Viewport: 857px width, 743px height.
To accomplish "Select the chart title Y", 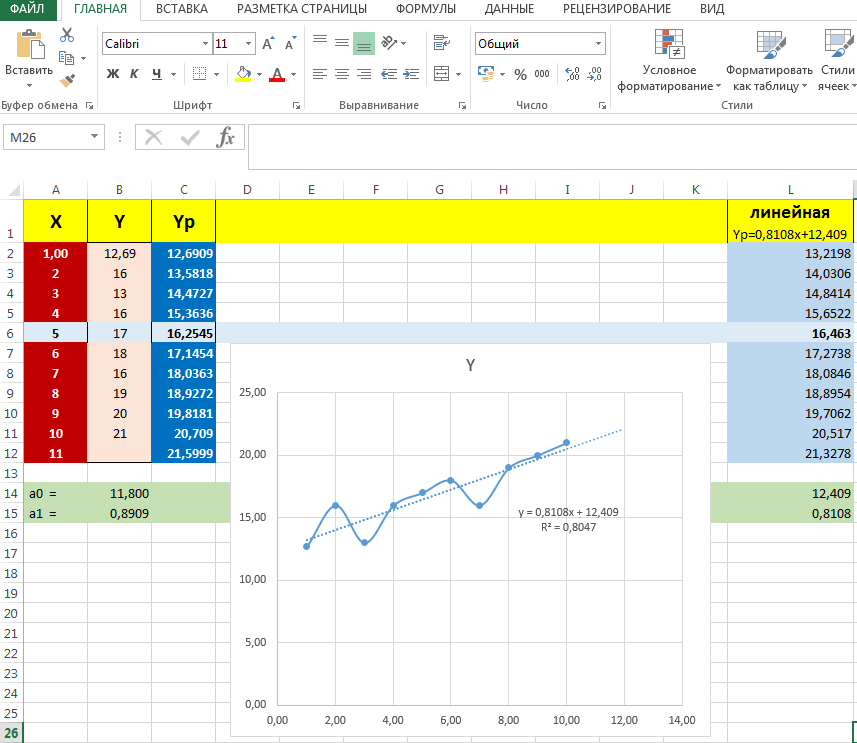I will pos(471,365).
